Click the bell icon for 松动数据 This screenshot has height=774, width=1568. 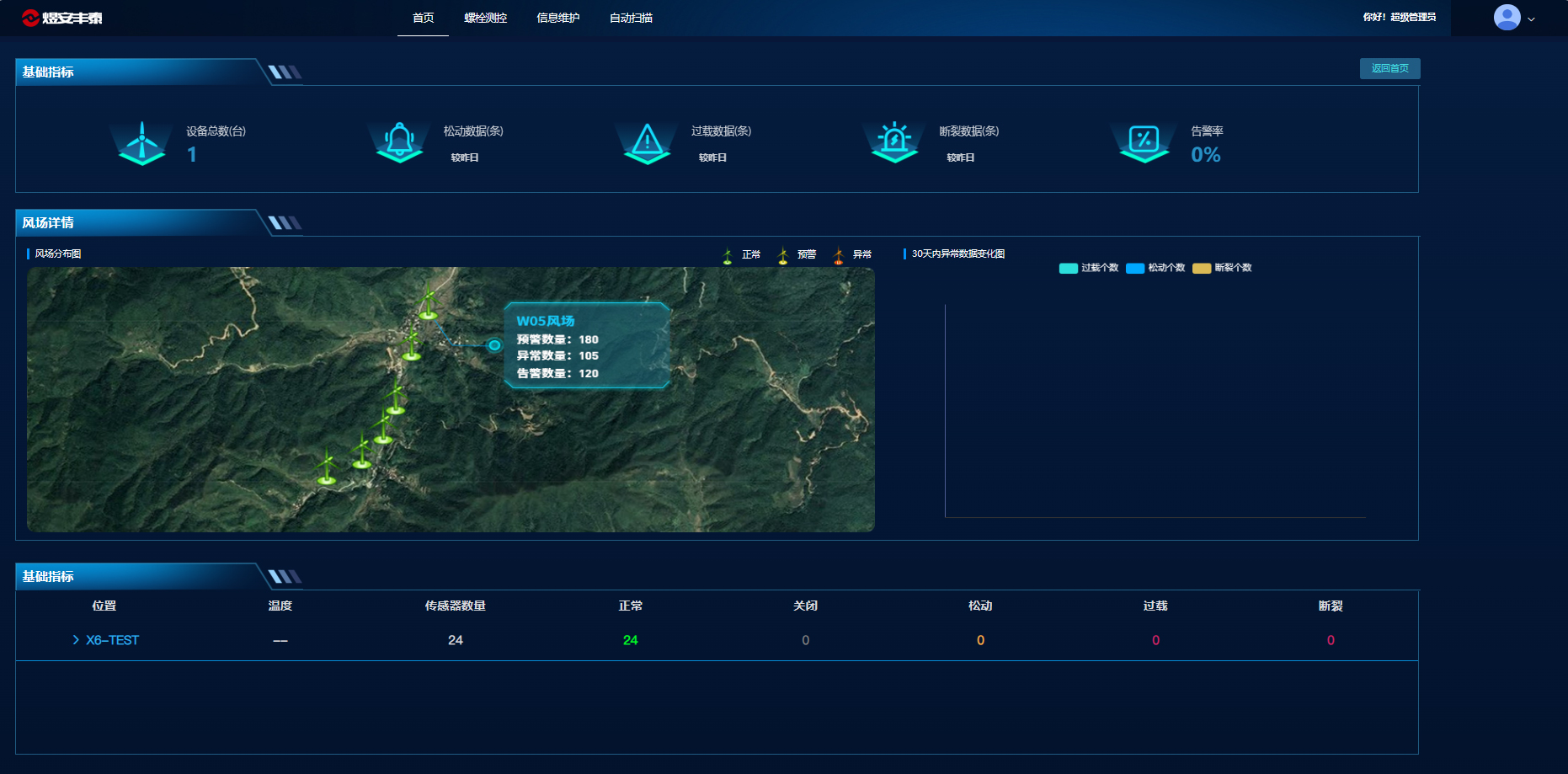pyautogui.click(x=399, y=141)
